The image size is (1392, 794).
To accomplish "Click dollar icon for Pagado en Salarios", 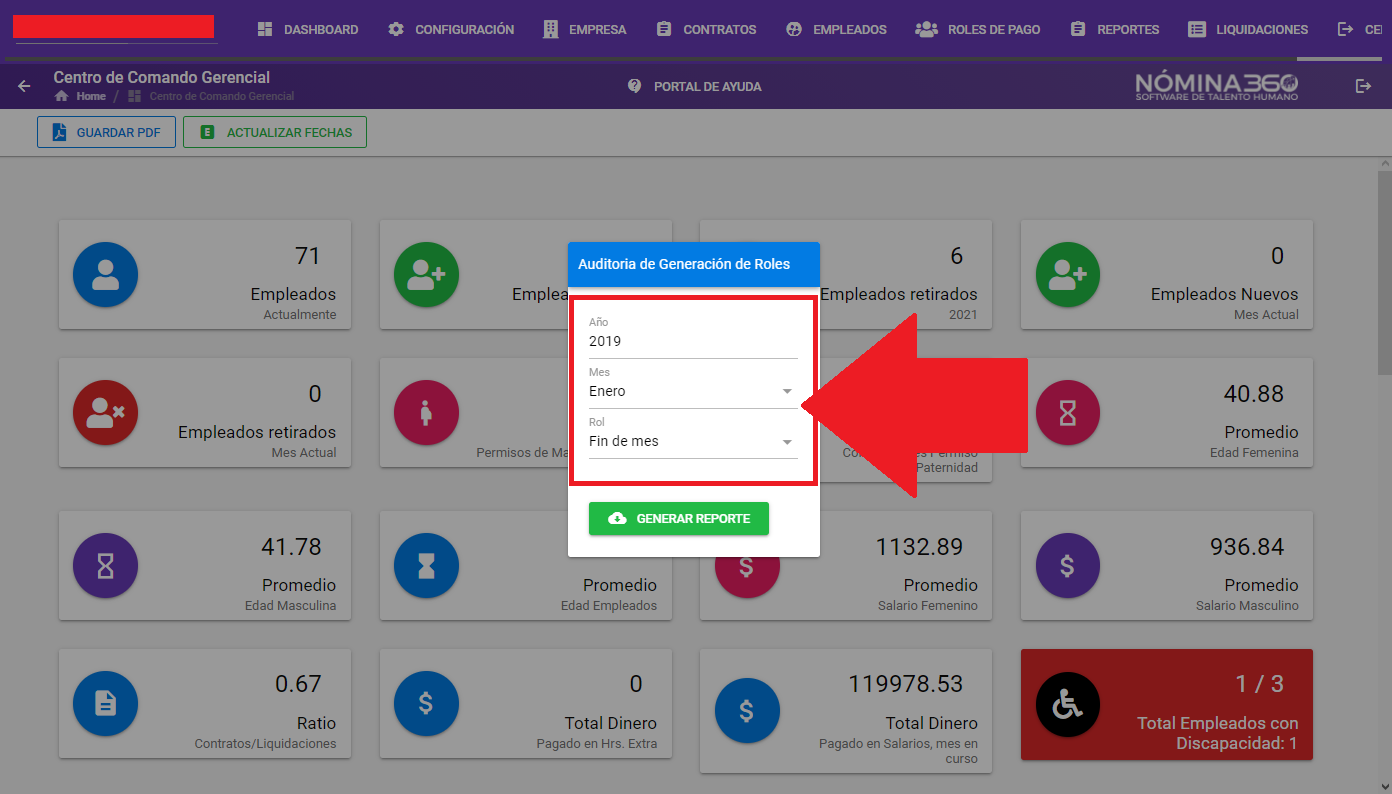I will 747,710.
